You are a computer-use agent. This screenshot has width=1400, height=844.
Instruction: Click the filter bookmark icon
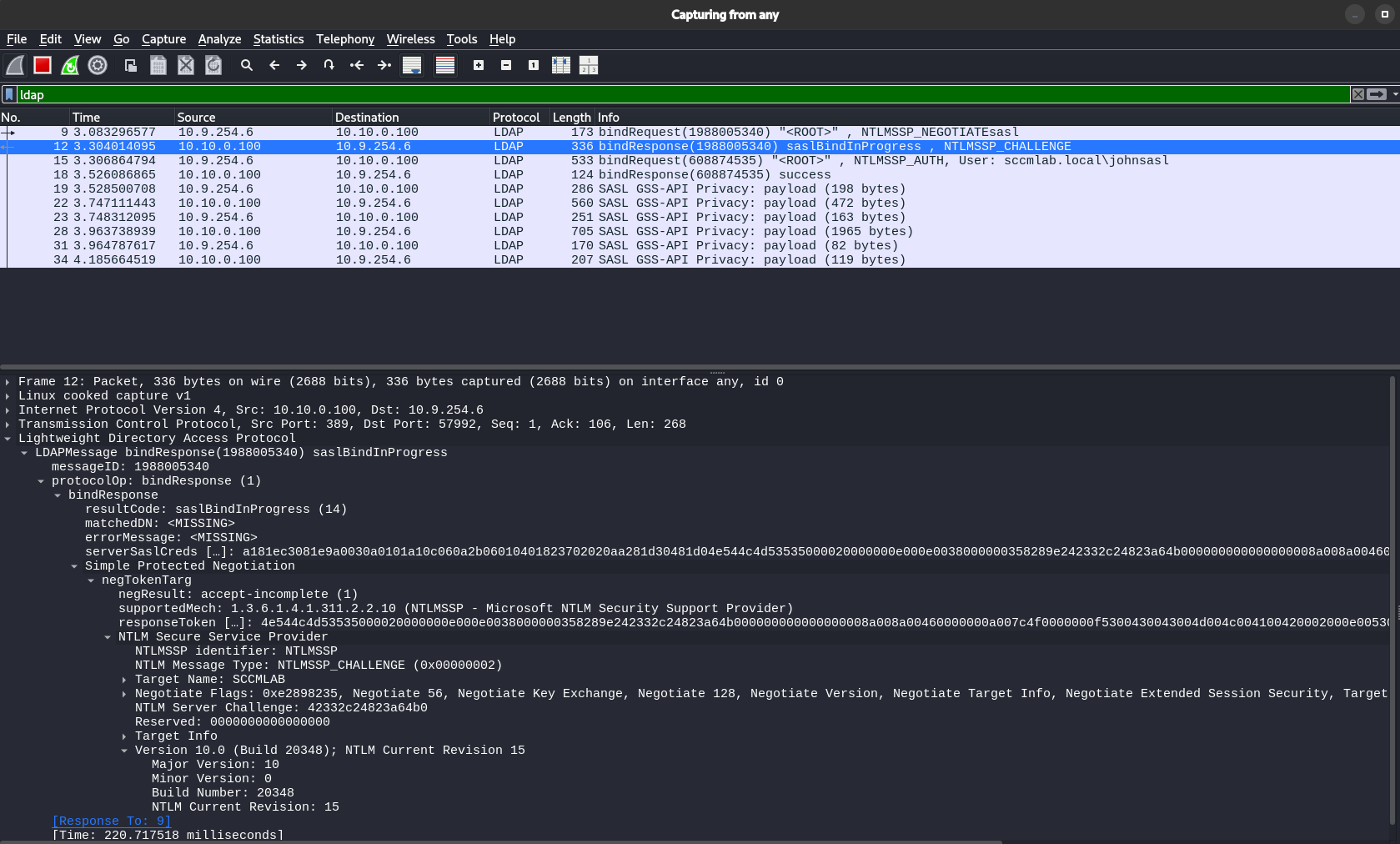pyautogui.click(x=9, y=94)
